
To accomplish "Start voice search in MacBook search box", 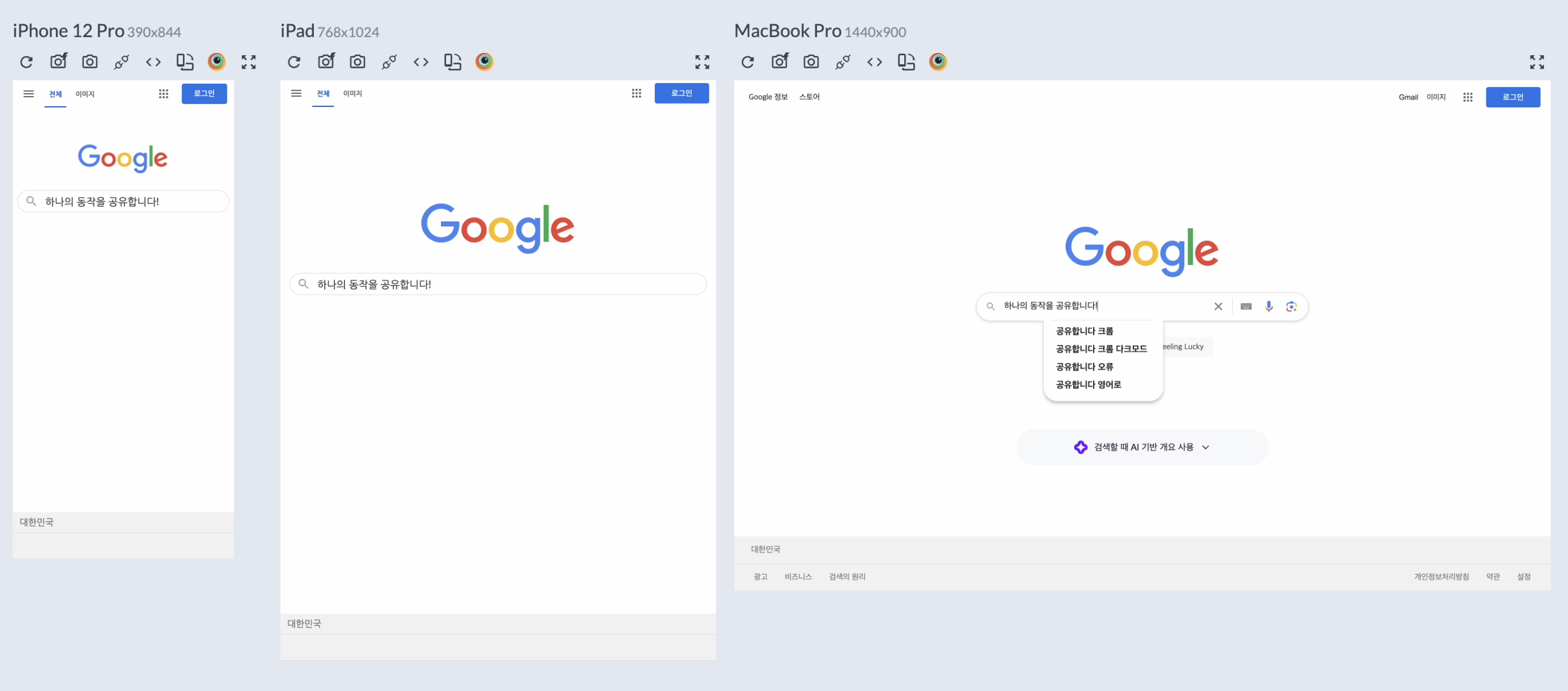I will pyautogui.click(x=1269, y=306).
